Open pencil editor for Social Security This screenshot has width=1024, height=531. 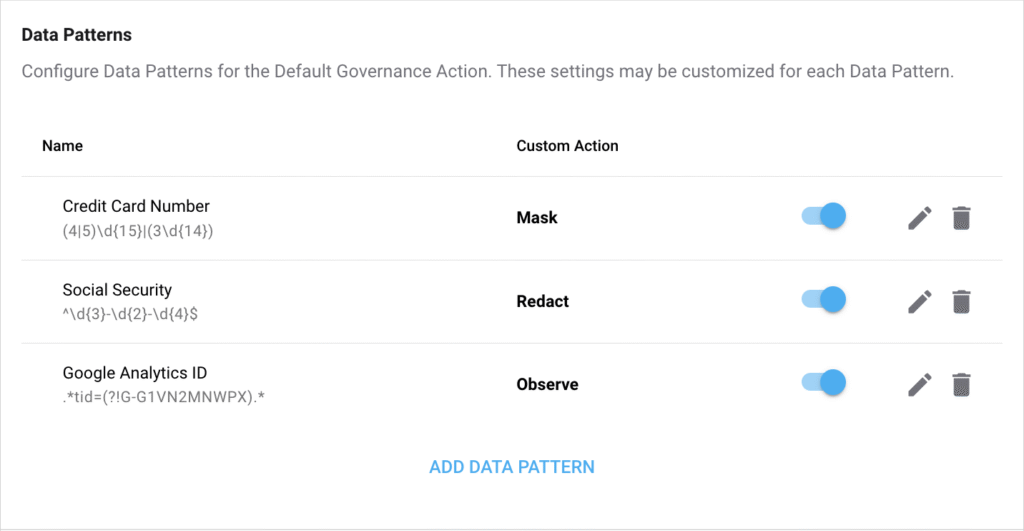pos(920,300)
